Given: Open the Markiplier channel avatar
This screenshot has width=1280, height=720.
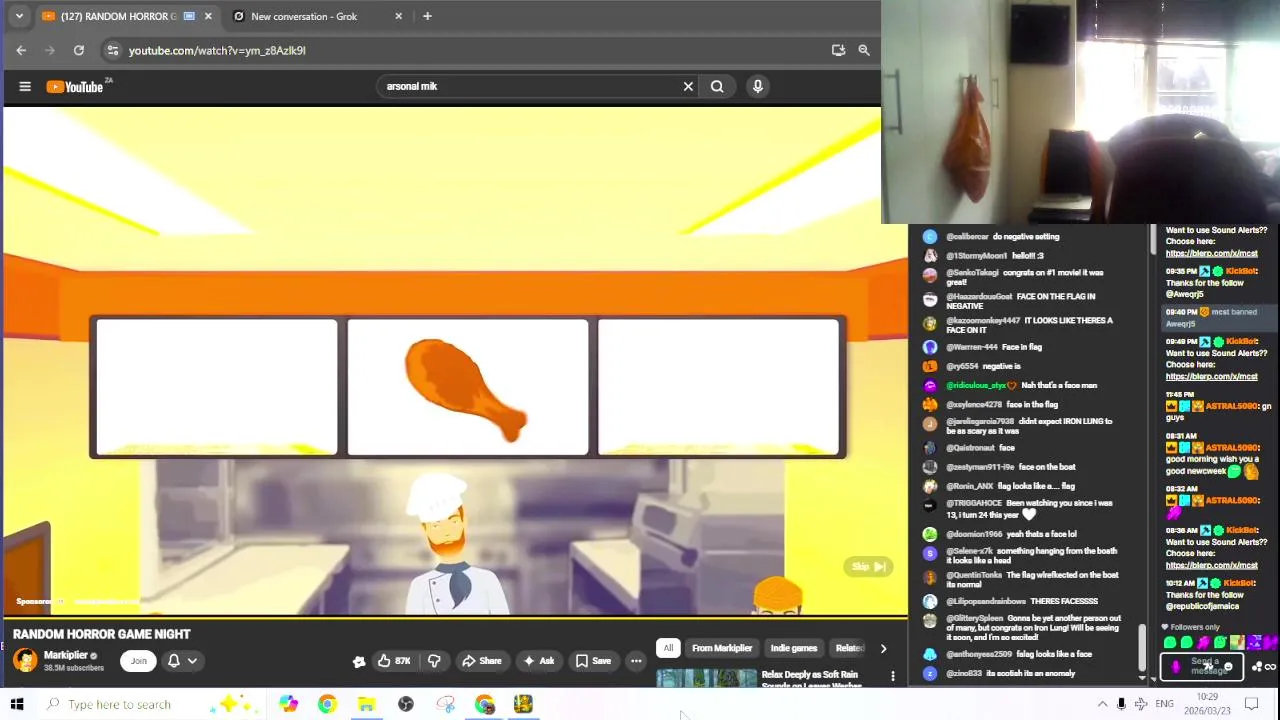Looking at the screenshot, I should coord(25,660).
